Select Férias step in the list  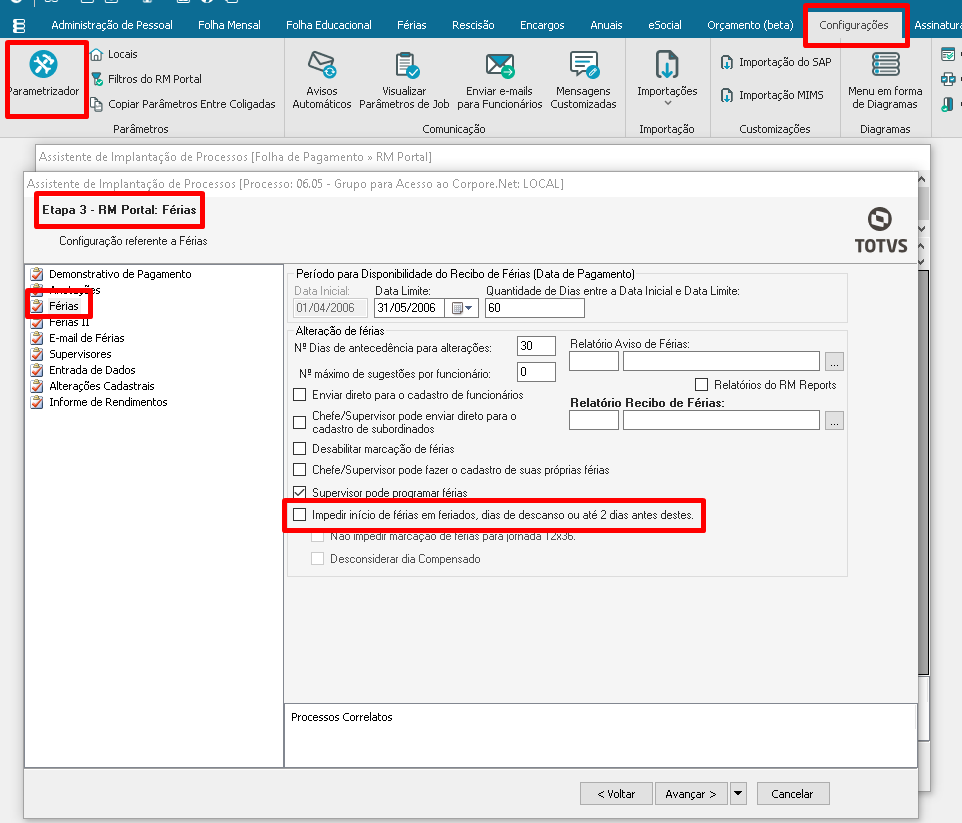(55, 306)
